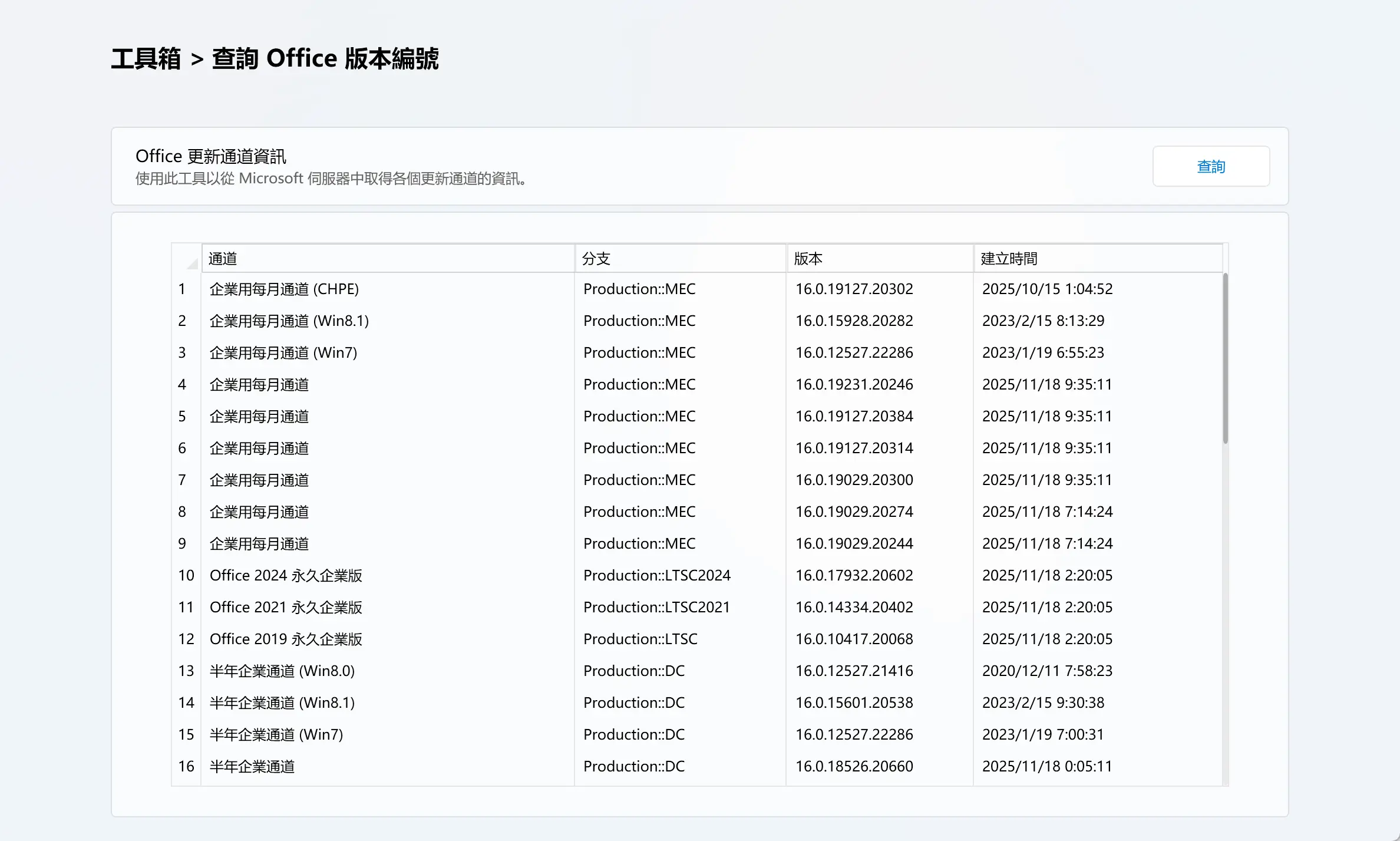Select version cell 16.0.19231.20246
This screenshot has height=841, width=1400.
tap(854, 385)
